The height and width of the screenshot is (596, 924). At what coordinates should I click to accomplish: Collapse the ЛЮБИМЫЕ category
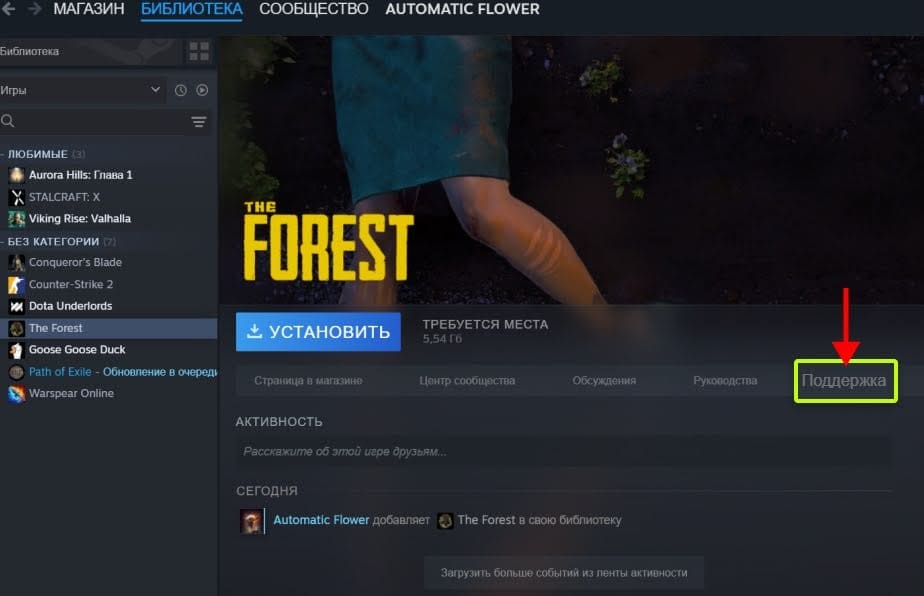[x=37, y=154]
